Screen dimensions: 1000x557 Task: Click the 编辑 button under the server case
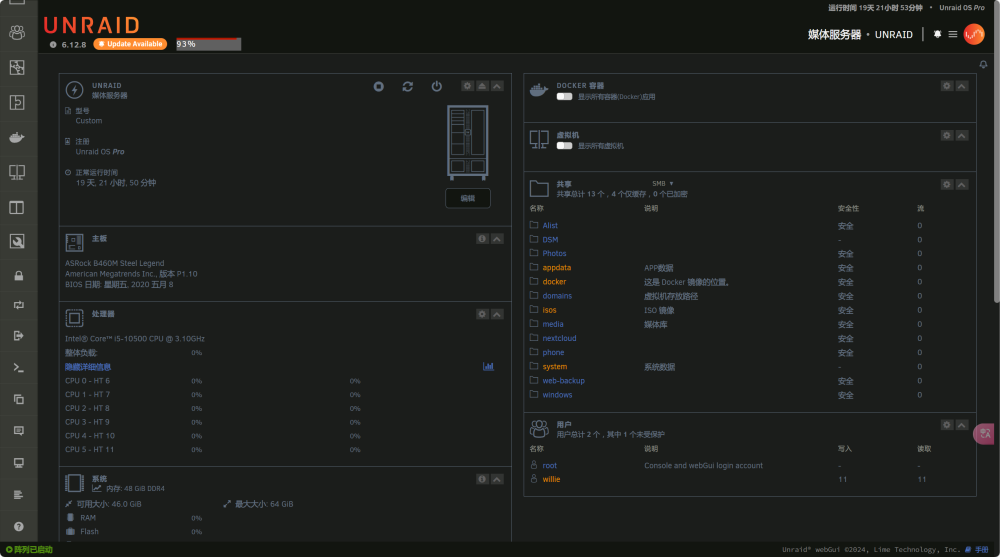pyautogui.click(x=467, y=198)
